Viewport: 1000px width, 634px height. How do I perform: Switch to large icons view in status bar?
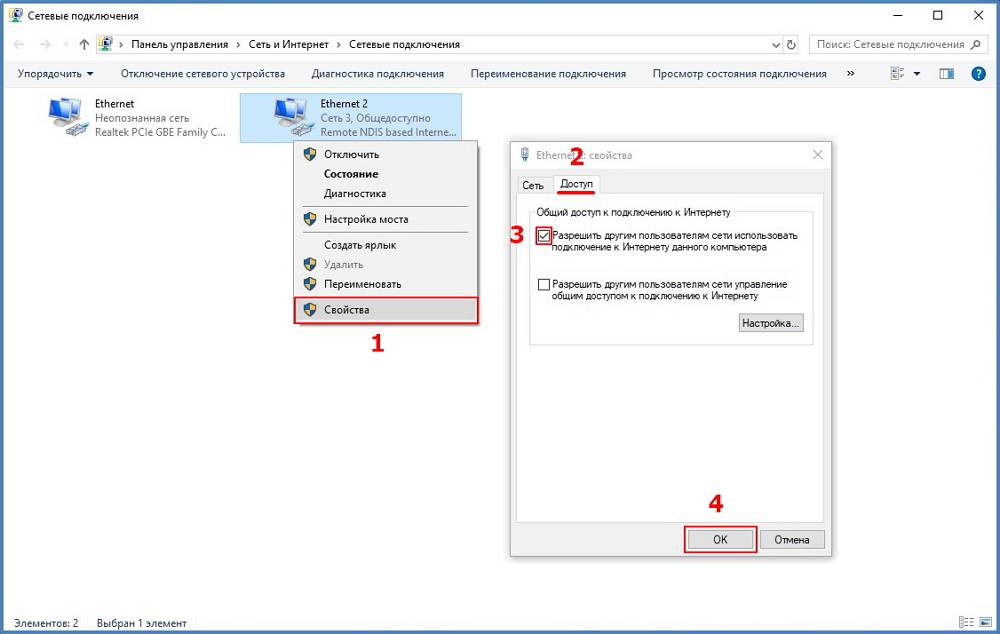tap(983, 623)
